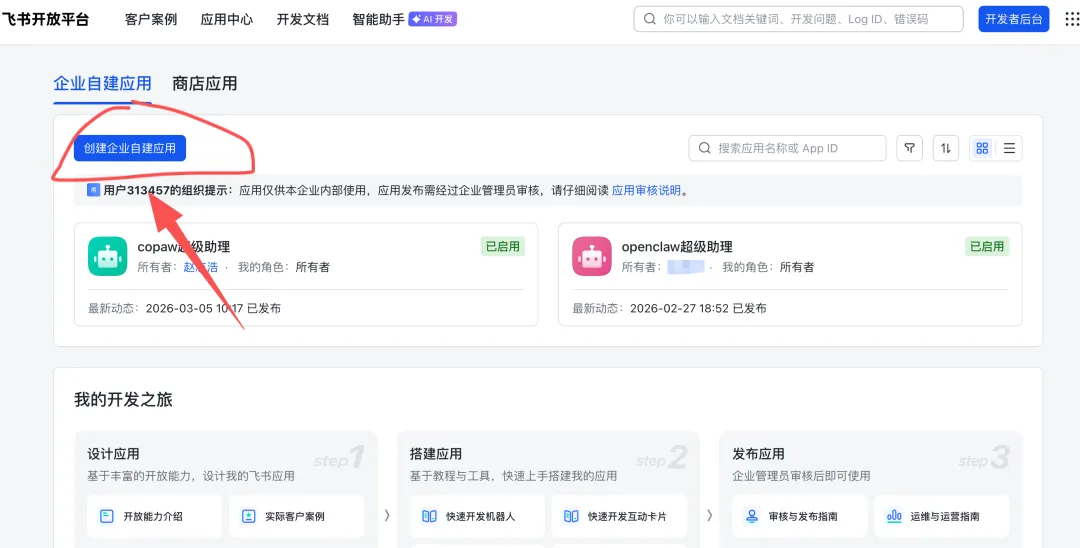Click the 运维与运营指南 chart icon
Viewport: 1080px width, 548px height.
point(894,516)
